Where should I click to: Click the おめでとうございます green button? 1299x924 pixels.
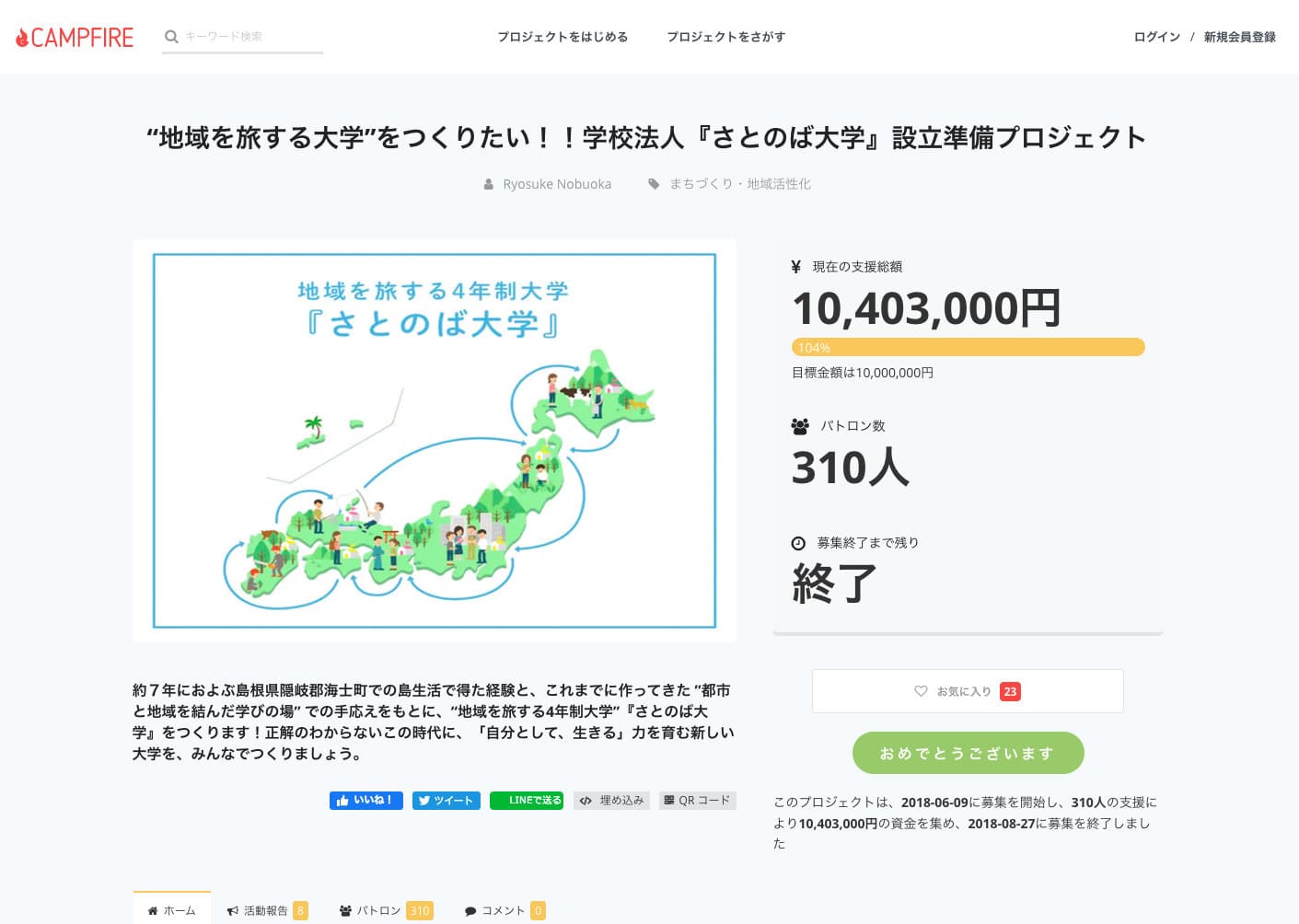968,753
